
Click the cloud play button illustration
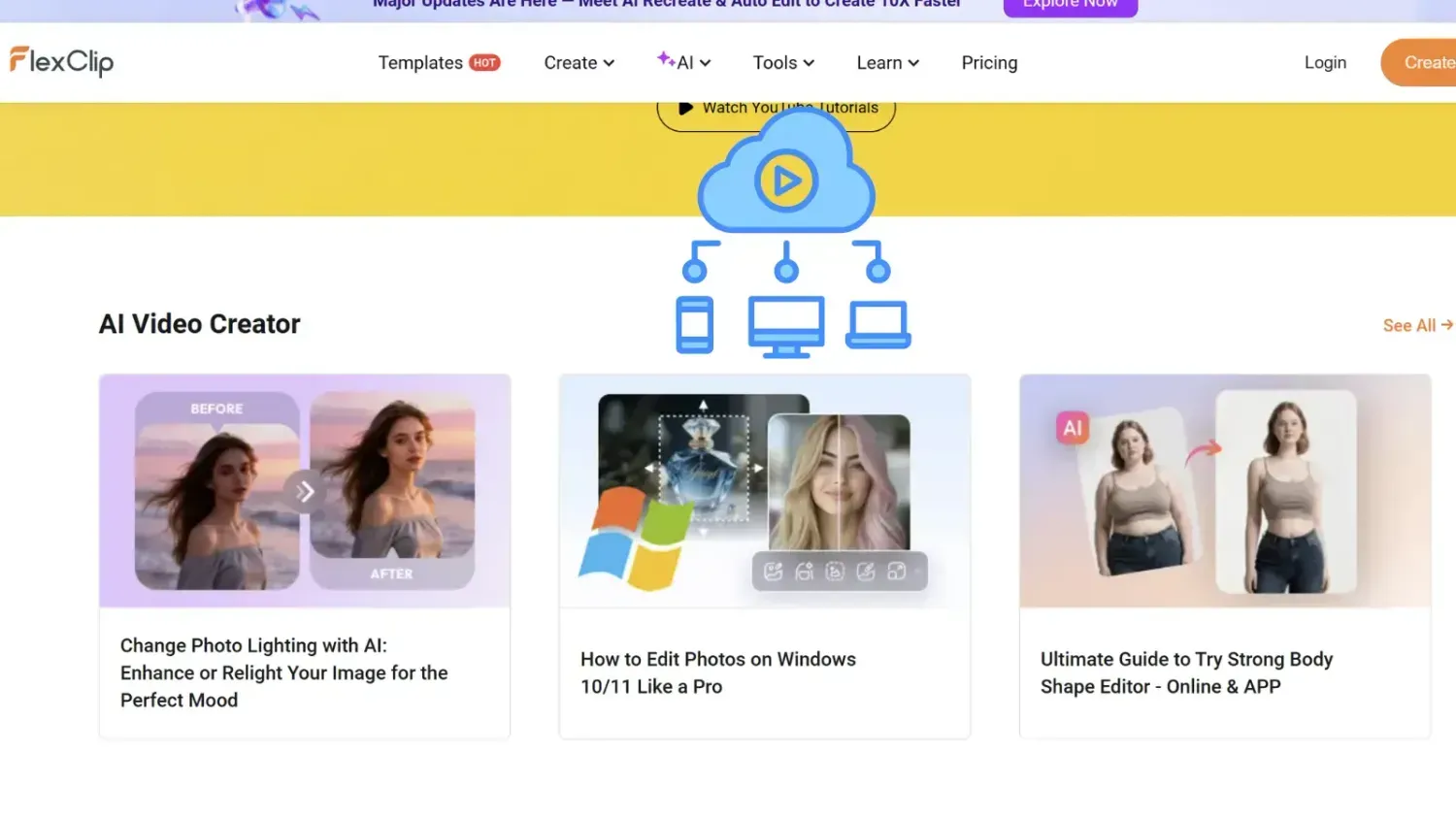tap(786, 180)
